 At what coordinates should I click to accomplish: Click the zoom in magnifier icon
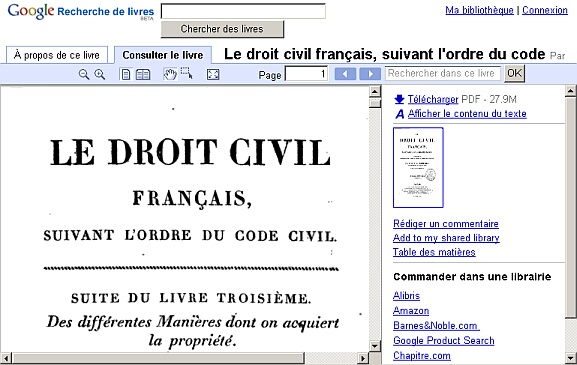click(100, 74)
